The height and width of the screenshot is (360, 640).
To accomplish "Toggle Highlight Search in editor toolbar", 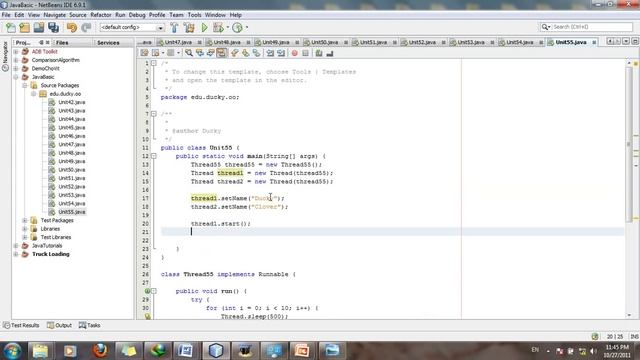I will click(221, 53).
